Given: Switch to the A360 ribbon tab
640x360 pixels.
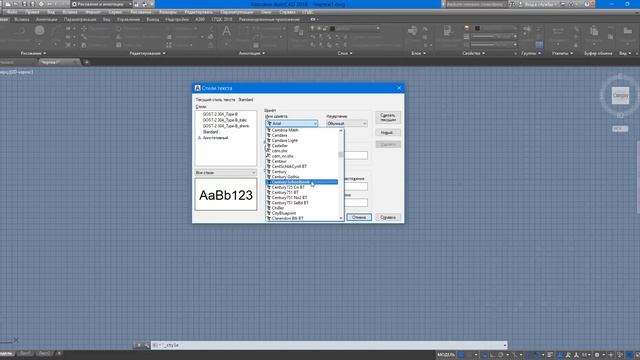Looking at the screenshot, I should pos(200,19).
